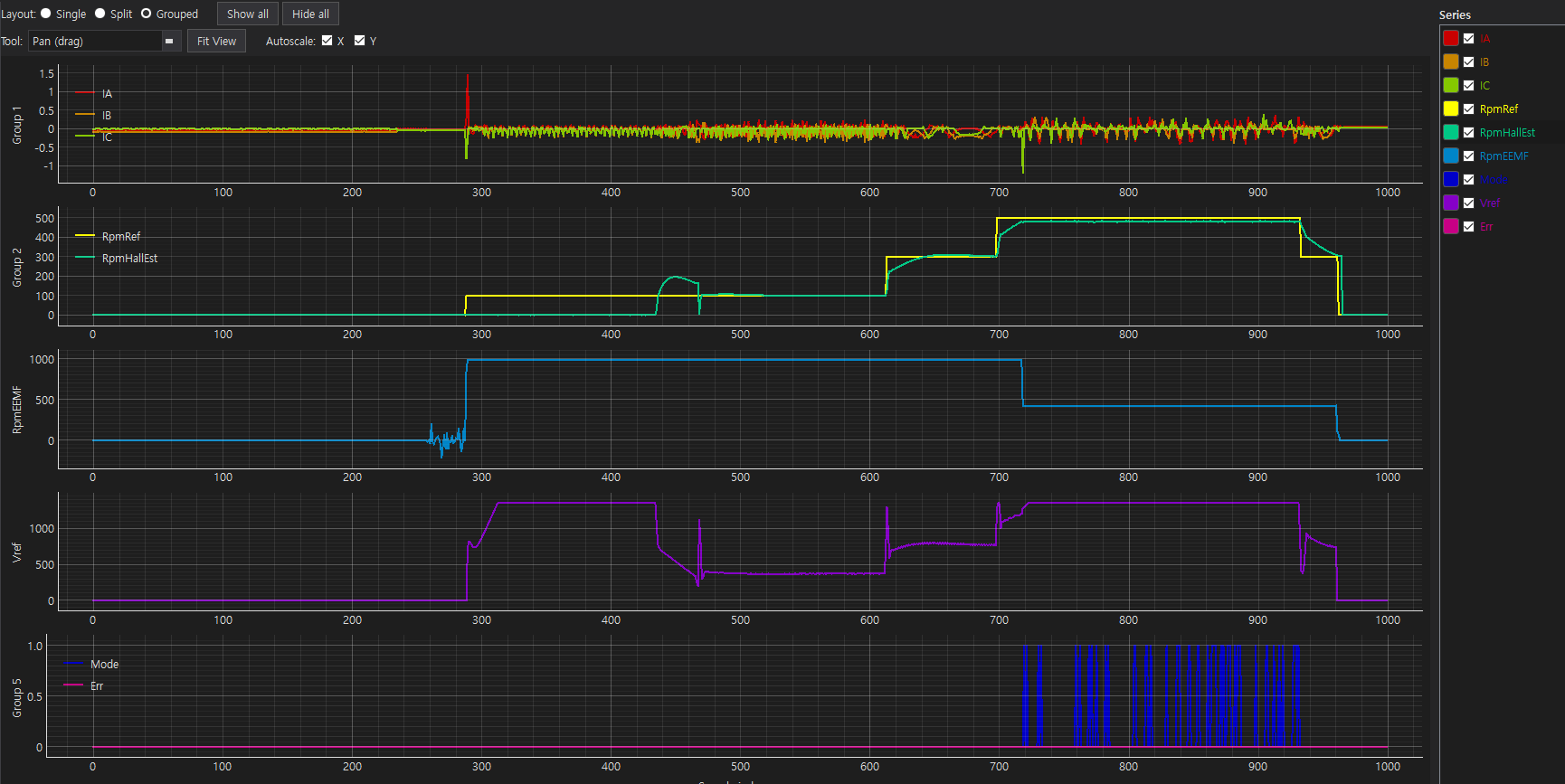1565x784 pixels.
Task: Click the Series panel header
Action: (1455, 14)
